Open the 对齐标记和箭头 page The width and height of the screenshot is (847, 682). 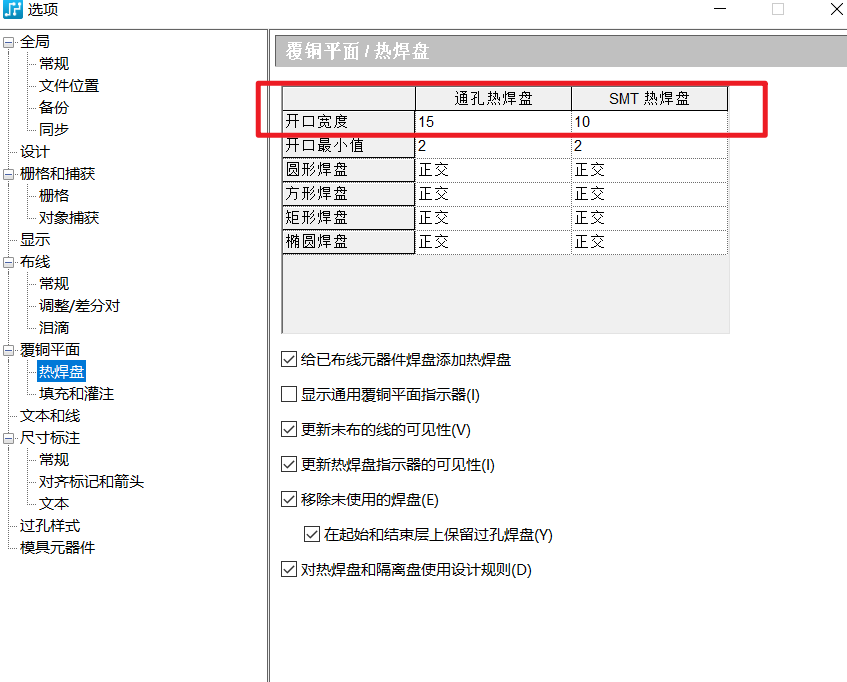tap(91, 482)
